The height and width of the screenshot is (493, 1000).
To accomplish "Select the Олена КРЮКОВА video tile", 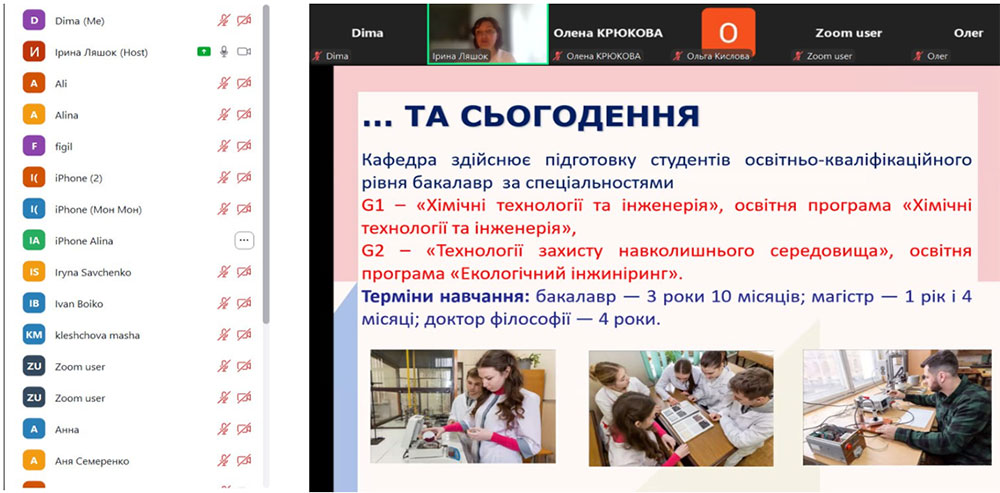I will 608,34.
